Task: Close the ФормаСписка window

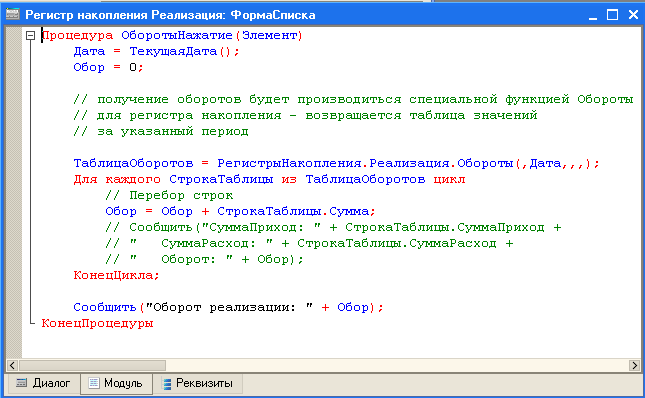Action: pos(633,15)
